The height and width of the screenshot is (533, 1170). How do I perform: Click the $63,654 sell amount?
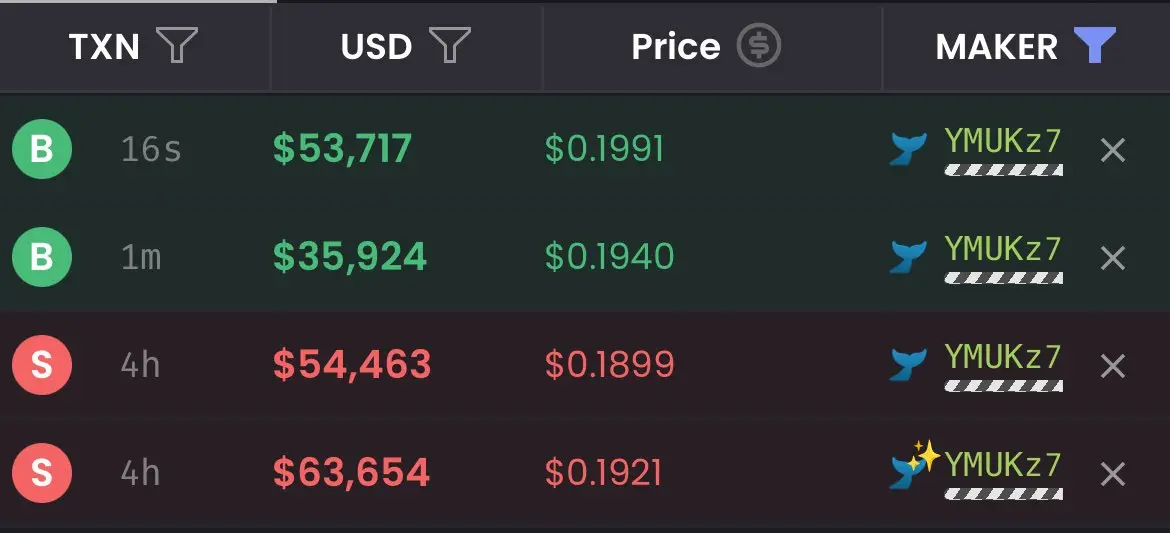(x=351, y=473)
